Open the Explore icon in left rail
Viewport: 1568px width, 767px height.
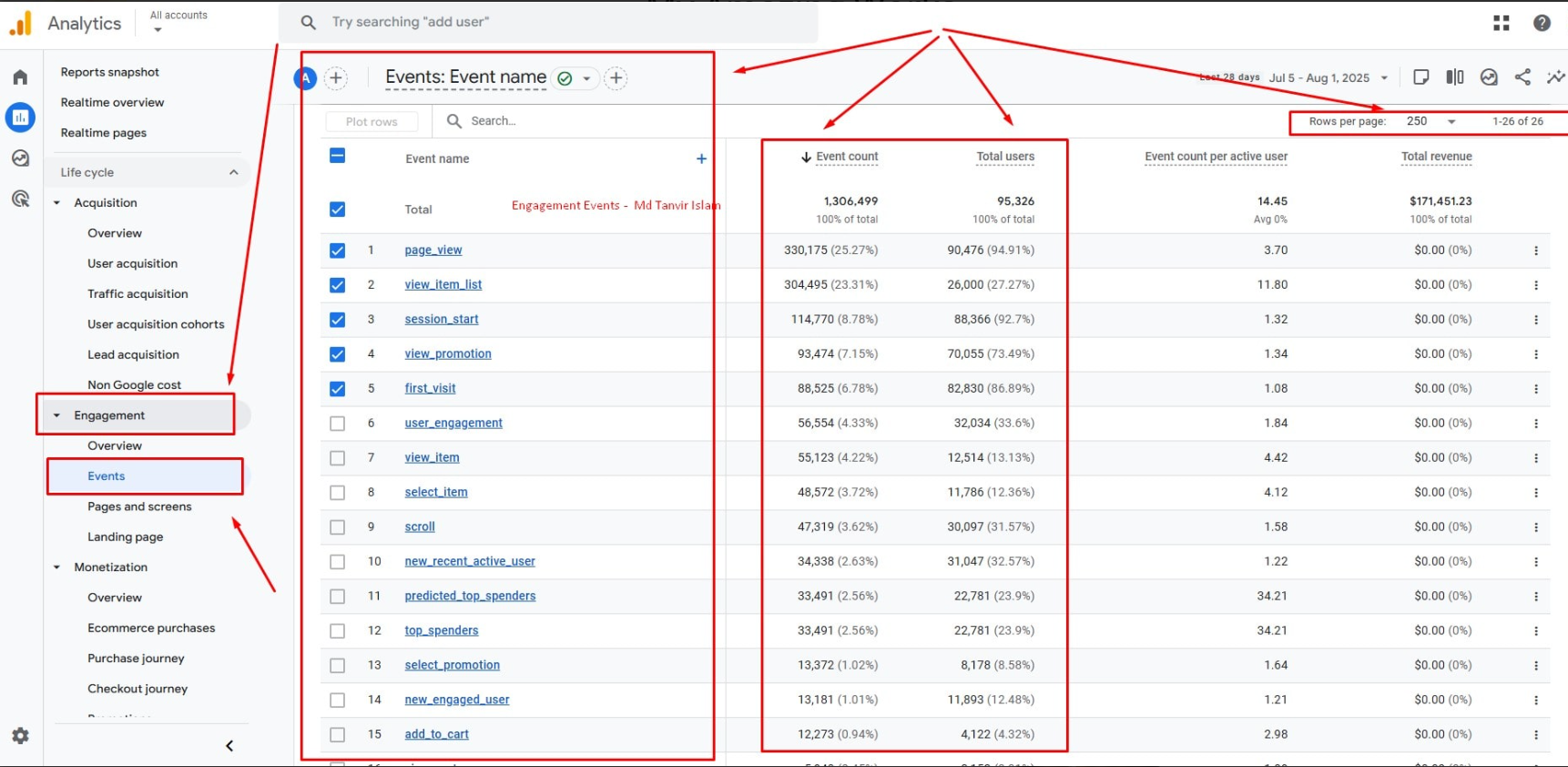(20, 159)
